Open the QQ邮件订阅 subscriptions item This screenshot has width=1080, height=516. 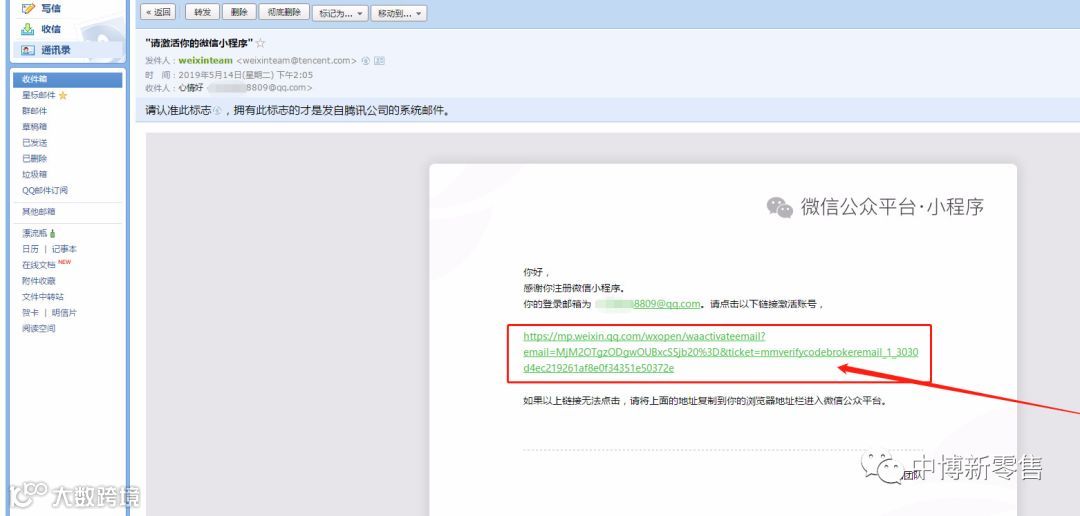(x=45, y=190)
